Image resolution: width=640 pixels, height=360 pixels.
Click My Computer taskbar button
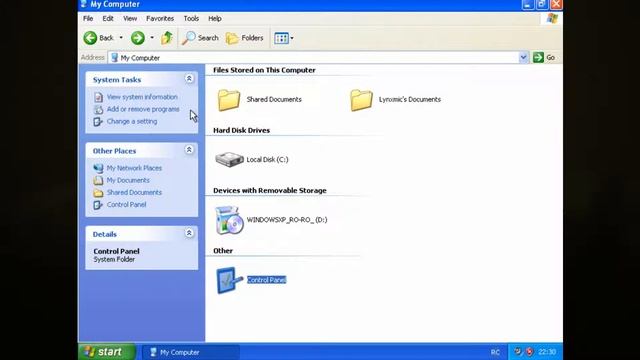pos(191,352)
